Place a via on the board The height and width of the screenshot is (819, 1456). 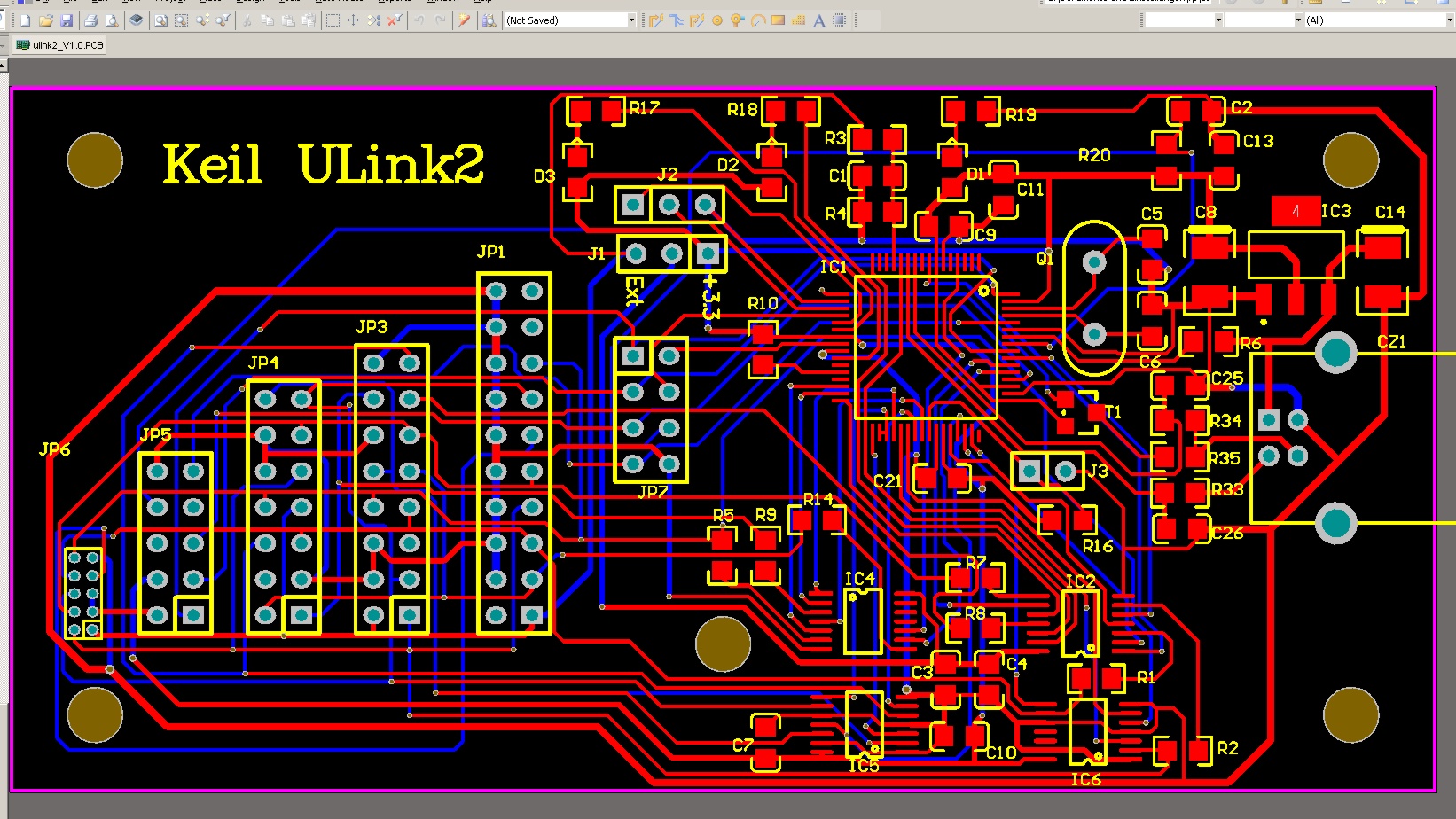tap(737, 20)
